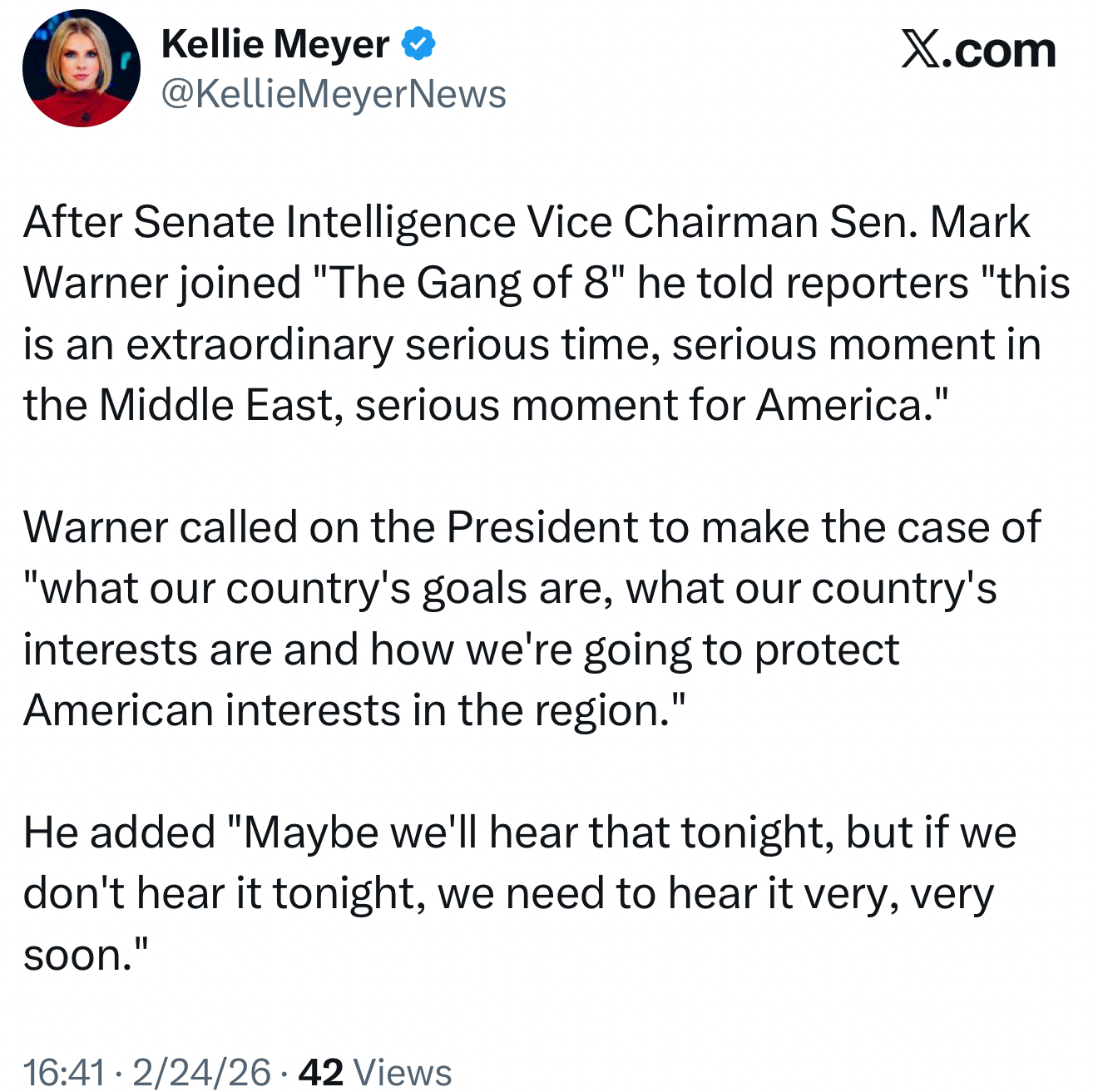Screen dimensions: 1098x1092
Task: Click the Kellie Meyer display name
Action: [275, 44]
